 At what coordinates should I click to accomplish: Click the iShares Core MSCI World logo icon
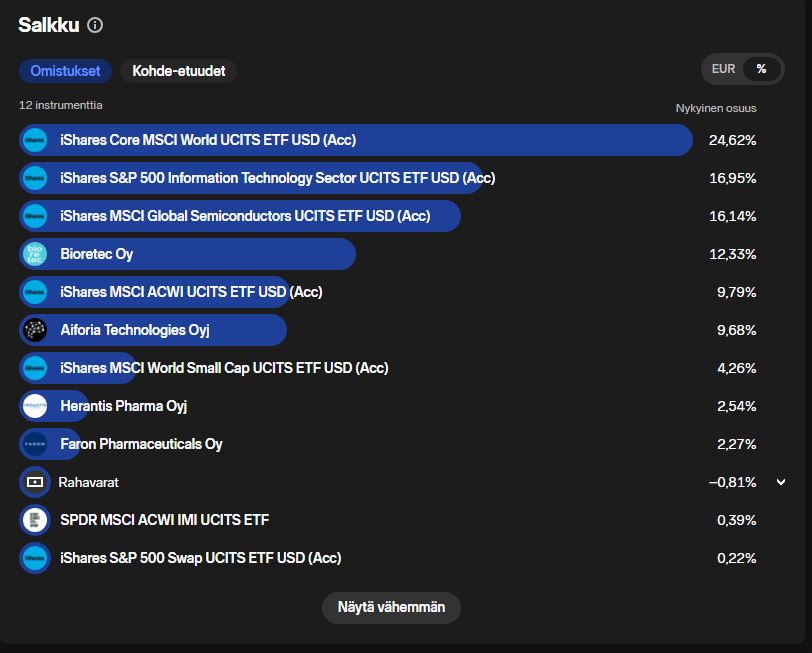(35, 140)
